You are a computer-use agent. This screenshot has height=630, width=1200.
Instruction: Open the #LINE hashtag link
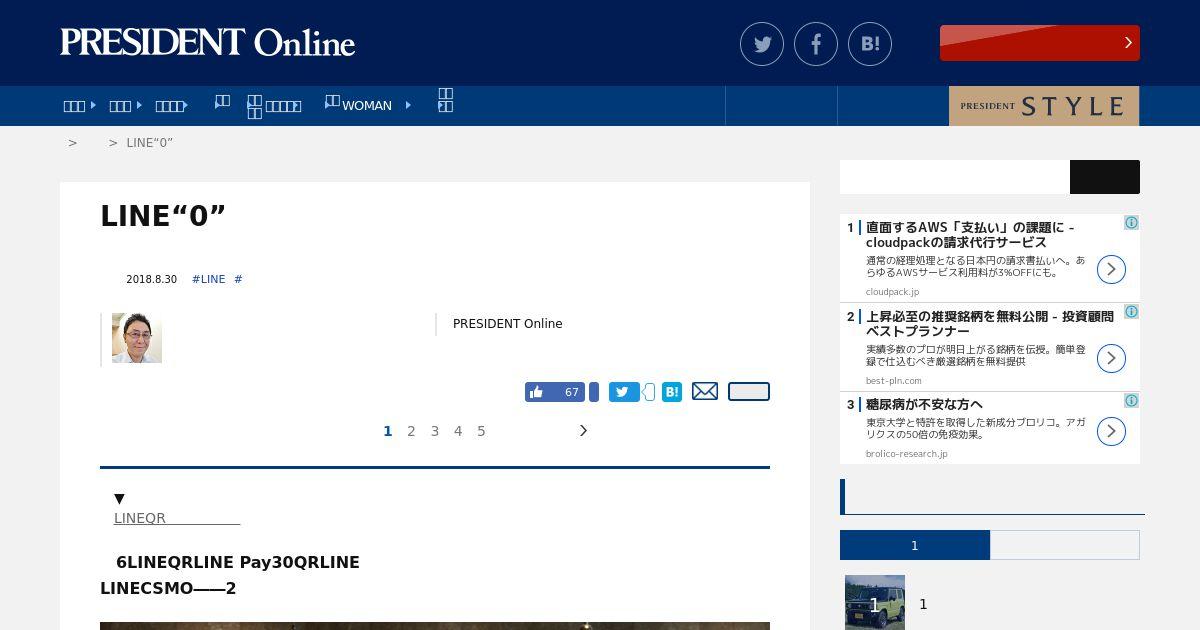coord(208,279)
